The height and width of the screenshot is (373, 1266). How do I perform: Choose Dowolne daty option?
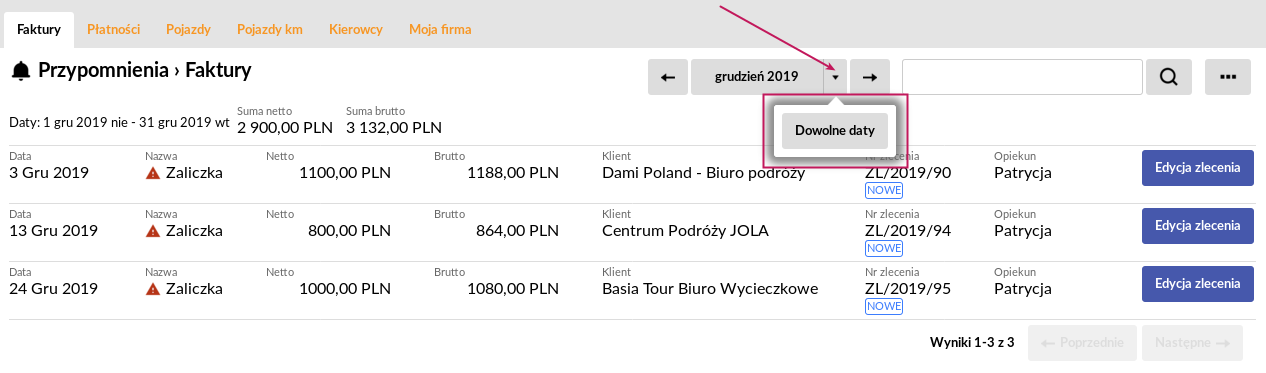835,131
